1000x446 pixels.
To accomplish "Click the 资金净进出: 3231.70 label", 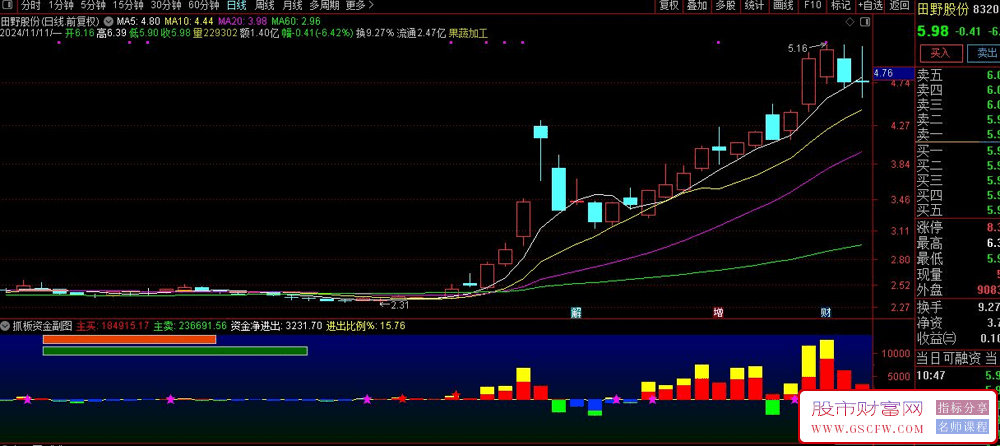I will coord(276,325).
